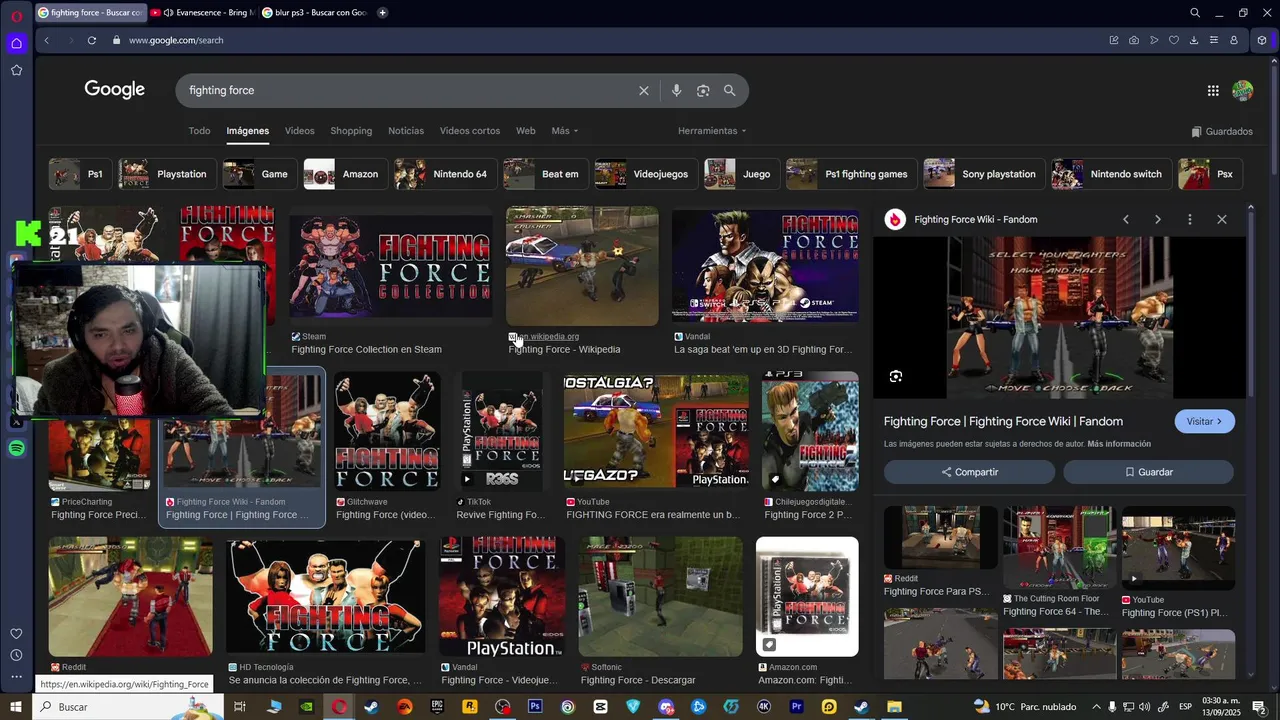This screenshot has height=720, width=1280.
Task: Open the Glitchwave Fighting Force cover thumbnail
Action: pyautogui.click(x=387, y=431)
